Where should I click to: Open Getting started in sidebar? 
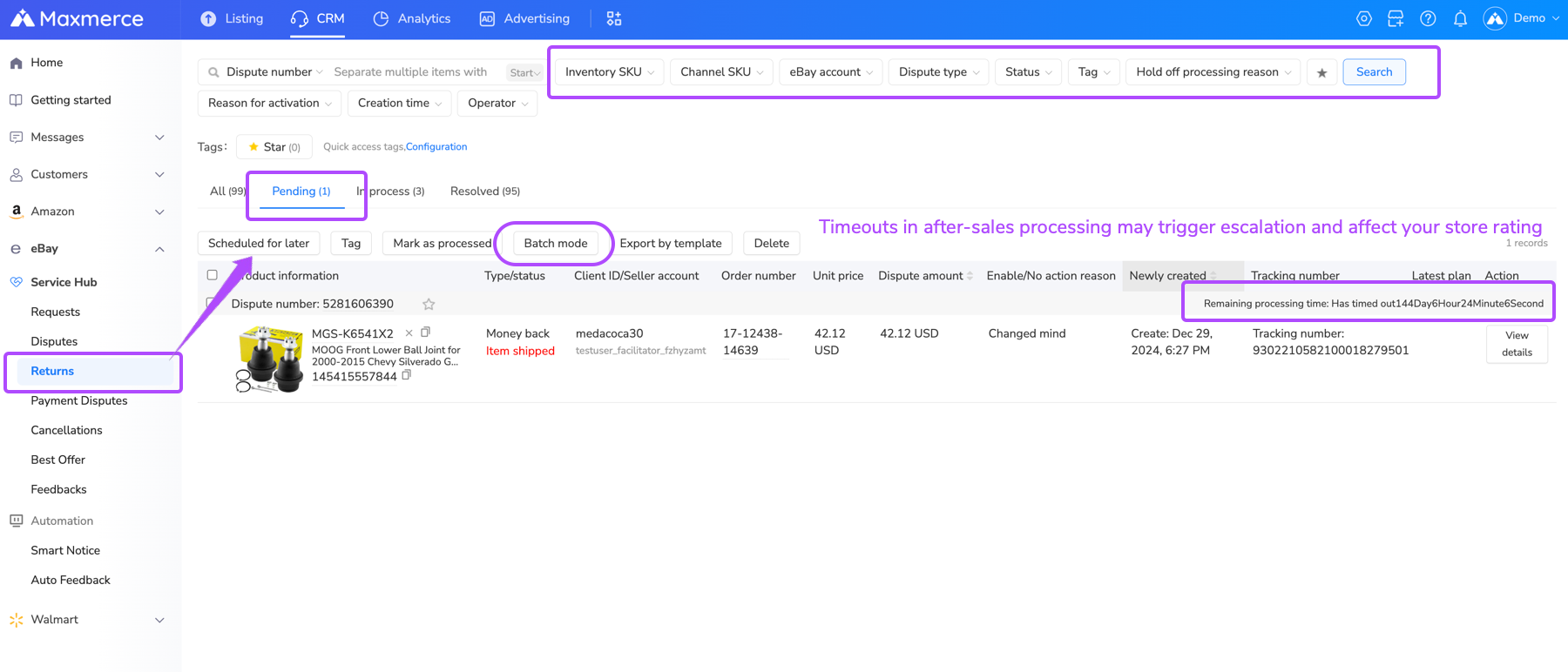pyautogui.click(x=71, y=100)
